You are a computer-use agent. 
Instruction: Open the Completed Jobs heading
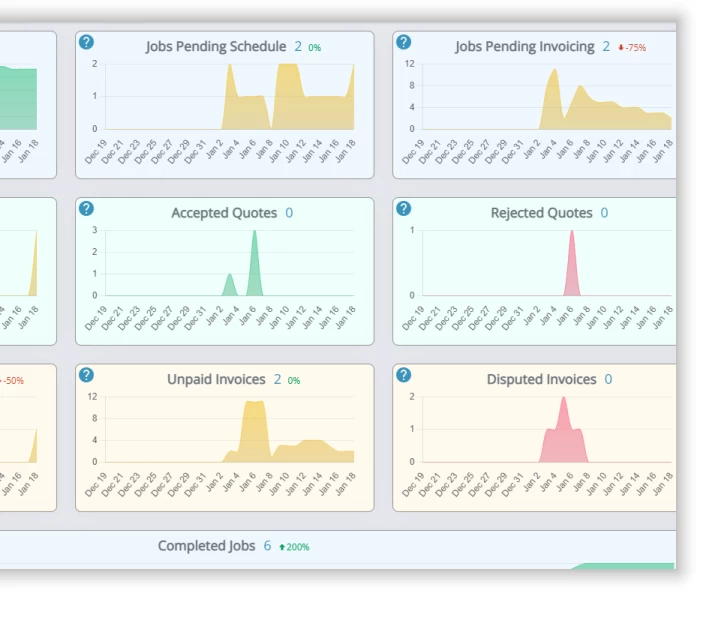206,546
